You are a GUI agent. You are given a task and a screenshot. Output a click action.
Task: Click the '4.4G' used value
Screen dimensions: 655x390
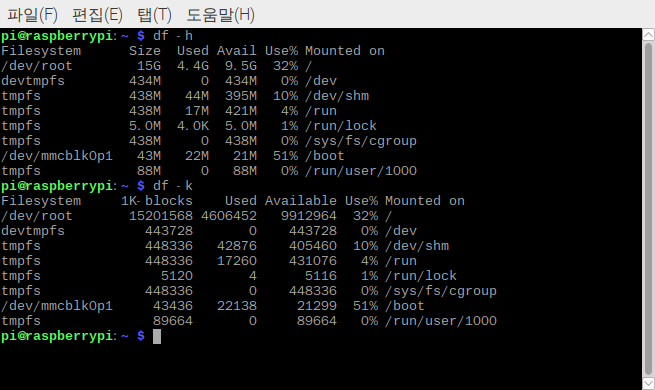pos(193,66)
